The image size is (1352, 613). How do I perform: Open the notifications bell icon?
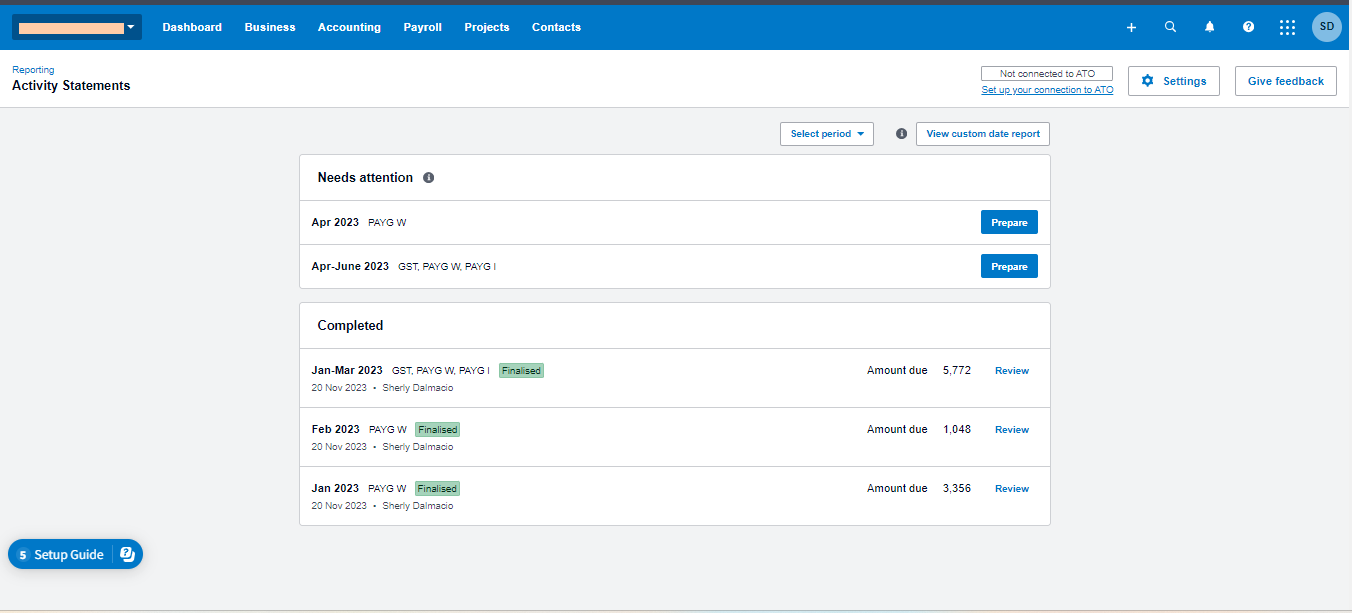pos(1209,27)
